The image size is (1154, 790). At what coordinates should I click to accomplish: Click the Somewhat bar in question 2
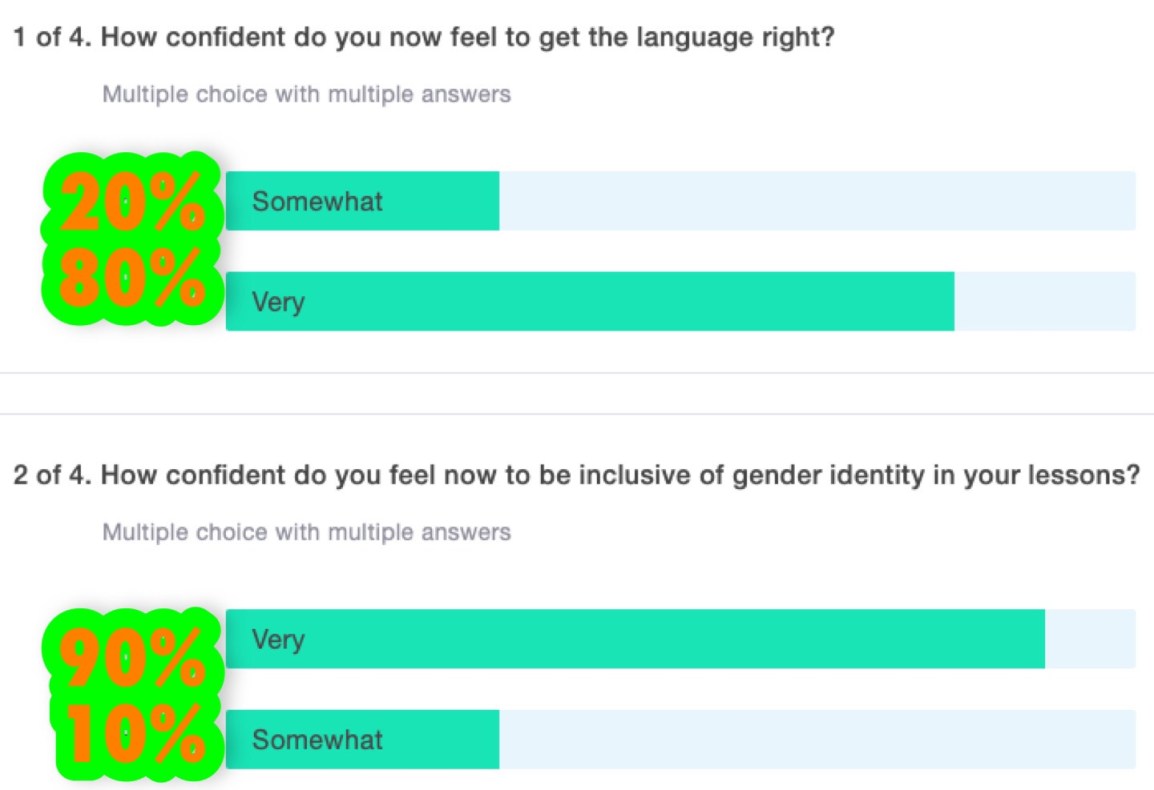[681, 739]
